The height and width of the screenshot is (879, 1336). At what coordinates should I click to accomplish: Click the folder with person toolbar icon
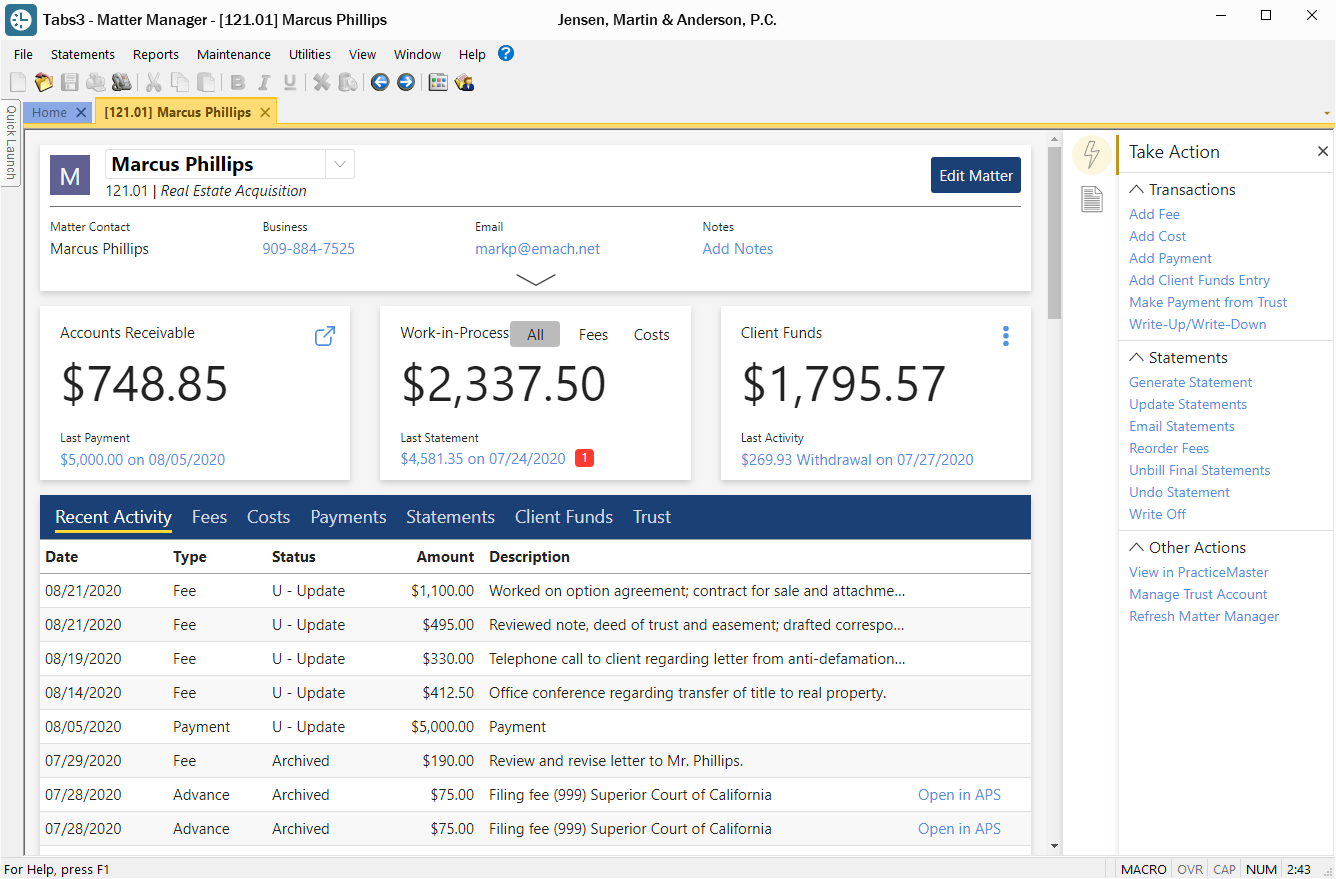pos(464,82)
